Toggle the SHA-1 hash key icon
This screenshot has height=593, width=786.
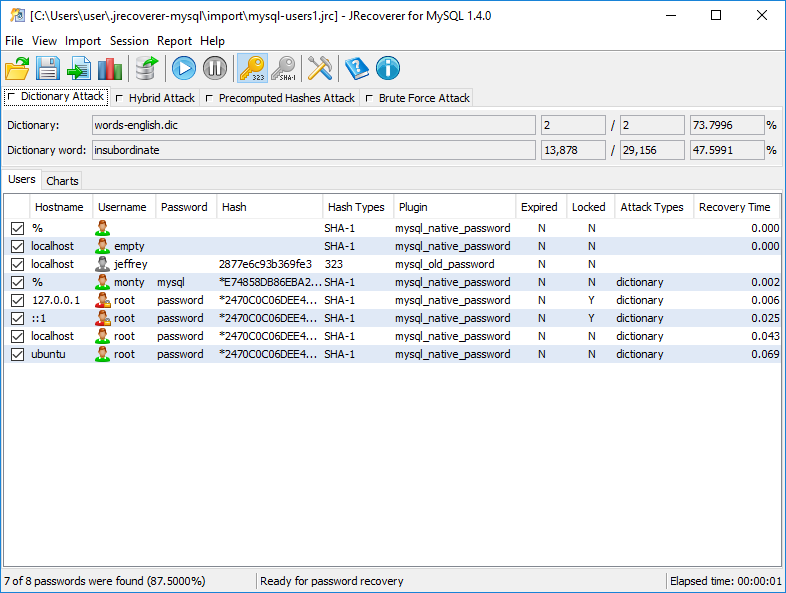284,68
